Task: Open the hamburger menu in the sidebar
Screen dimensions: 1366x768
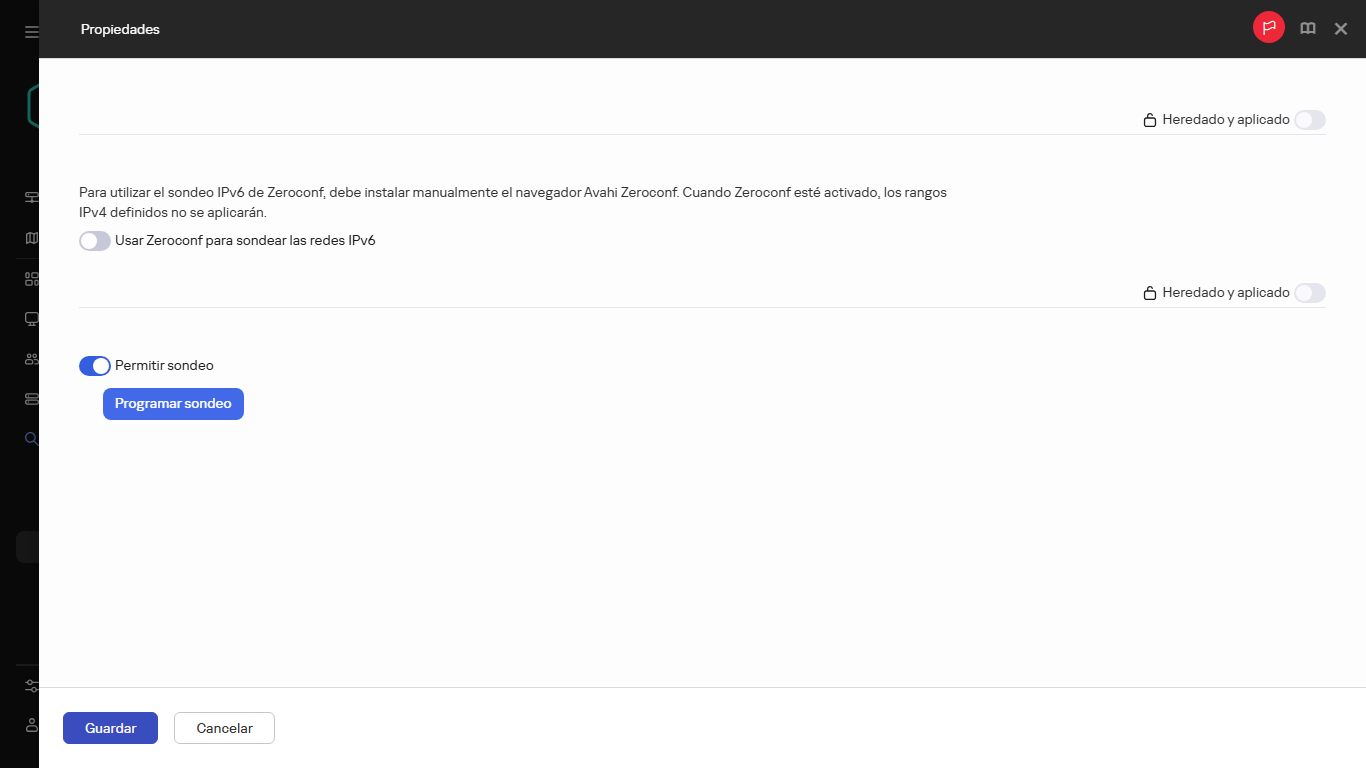Action: tap(31, 32)
